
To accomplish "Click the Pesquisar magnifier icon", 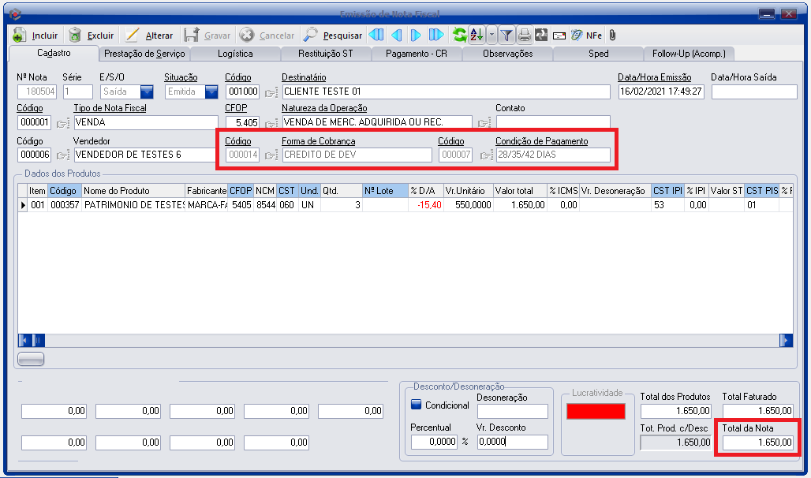I will [x=333, y=35].
